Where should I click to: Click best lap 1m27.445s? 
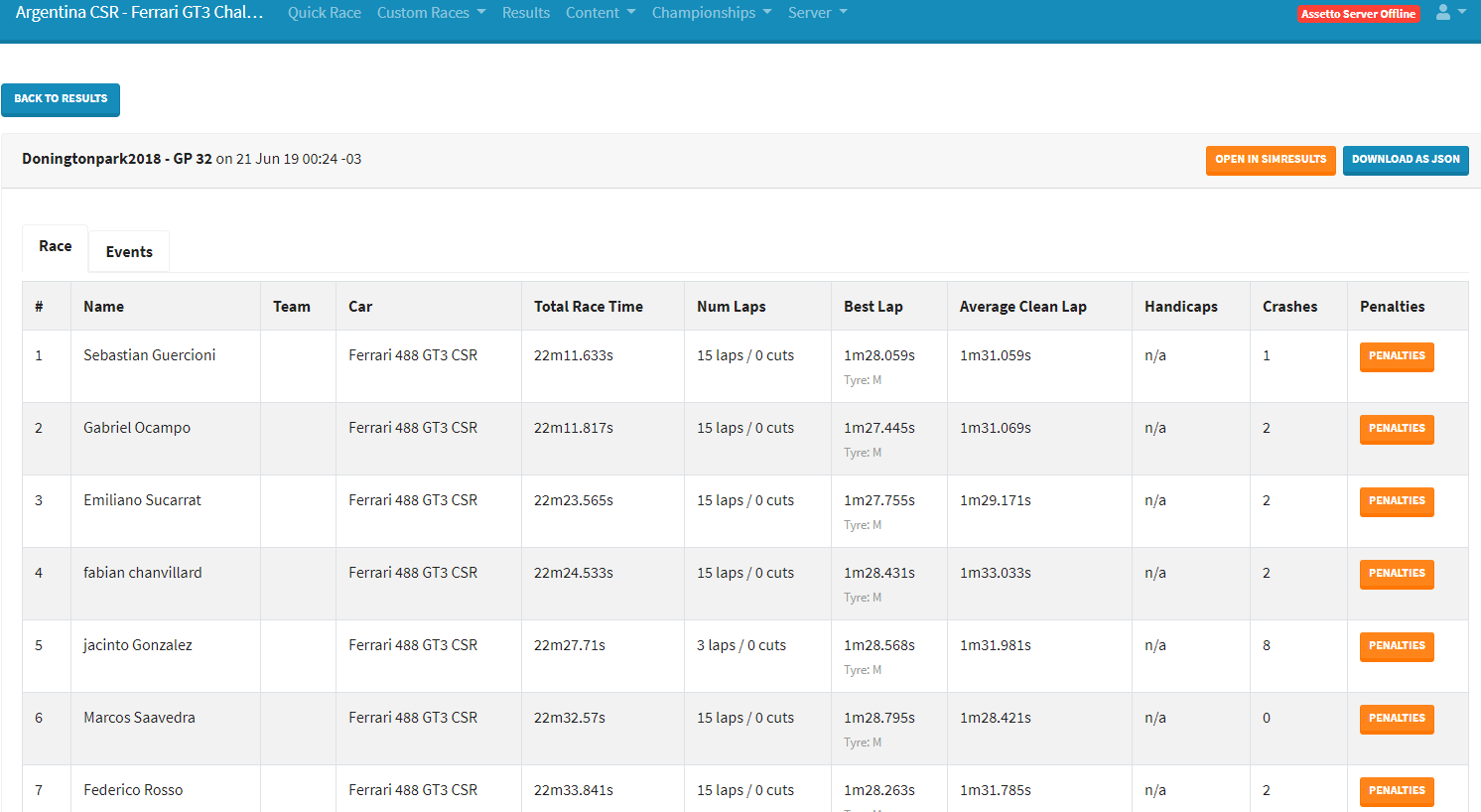[x=879, y=428]
